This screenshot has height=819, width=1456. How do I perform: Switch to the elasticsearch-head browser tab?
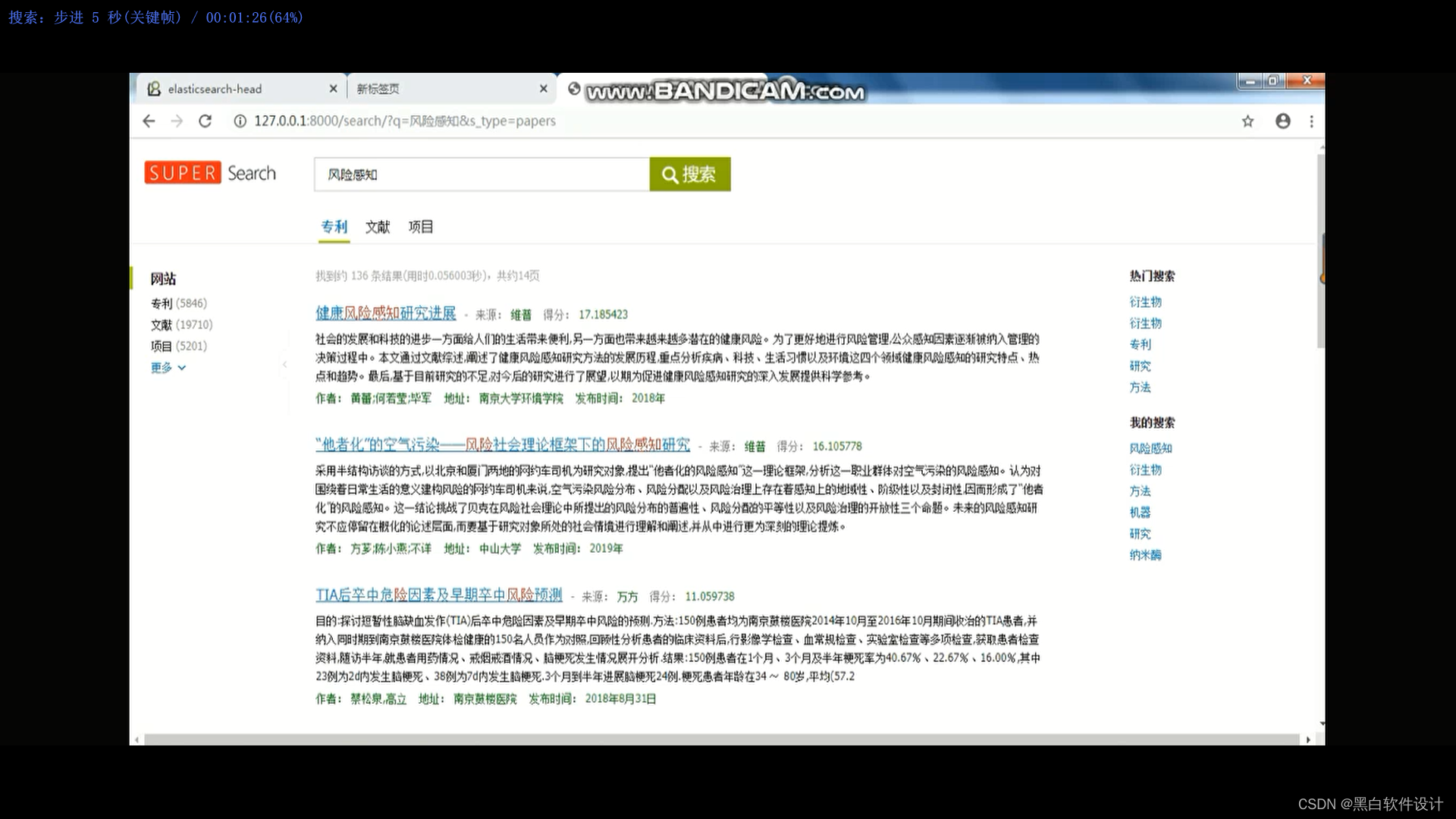(x=241, y=89)
